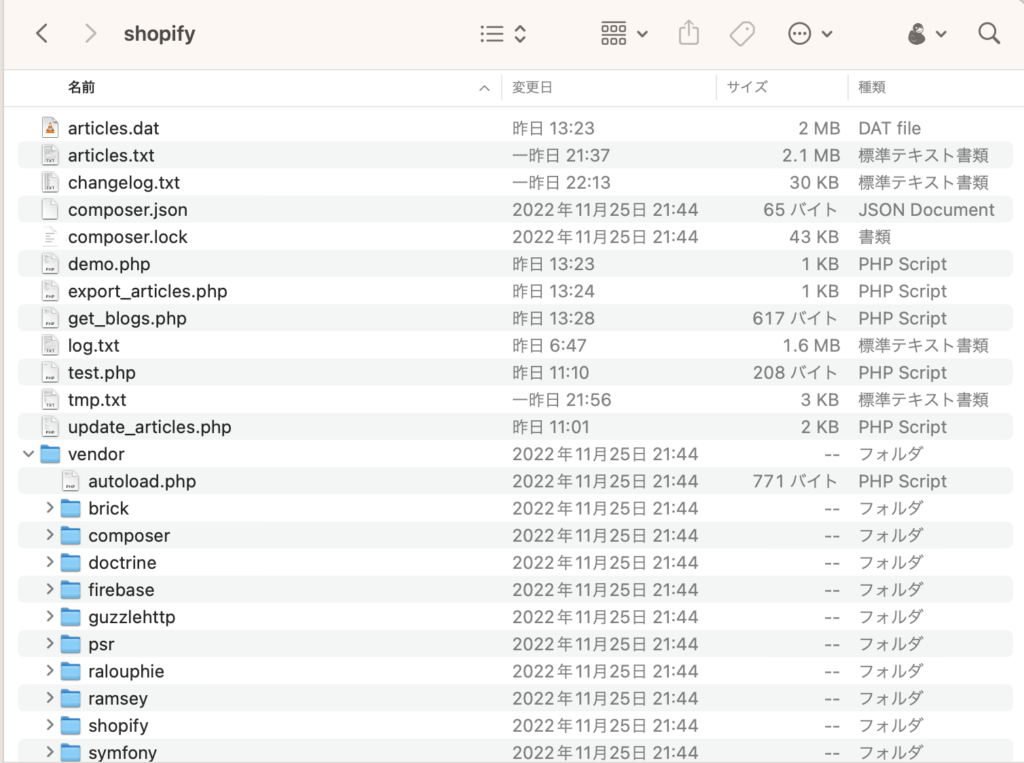Select the autoload.php file icon

point(71,481)
